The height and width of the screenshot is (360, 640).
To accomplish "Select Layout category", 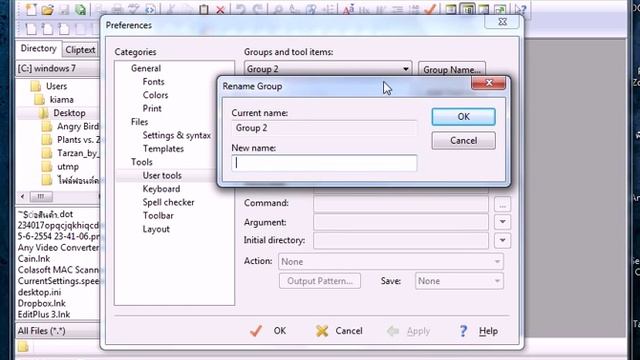I will [x=156, y=229].
